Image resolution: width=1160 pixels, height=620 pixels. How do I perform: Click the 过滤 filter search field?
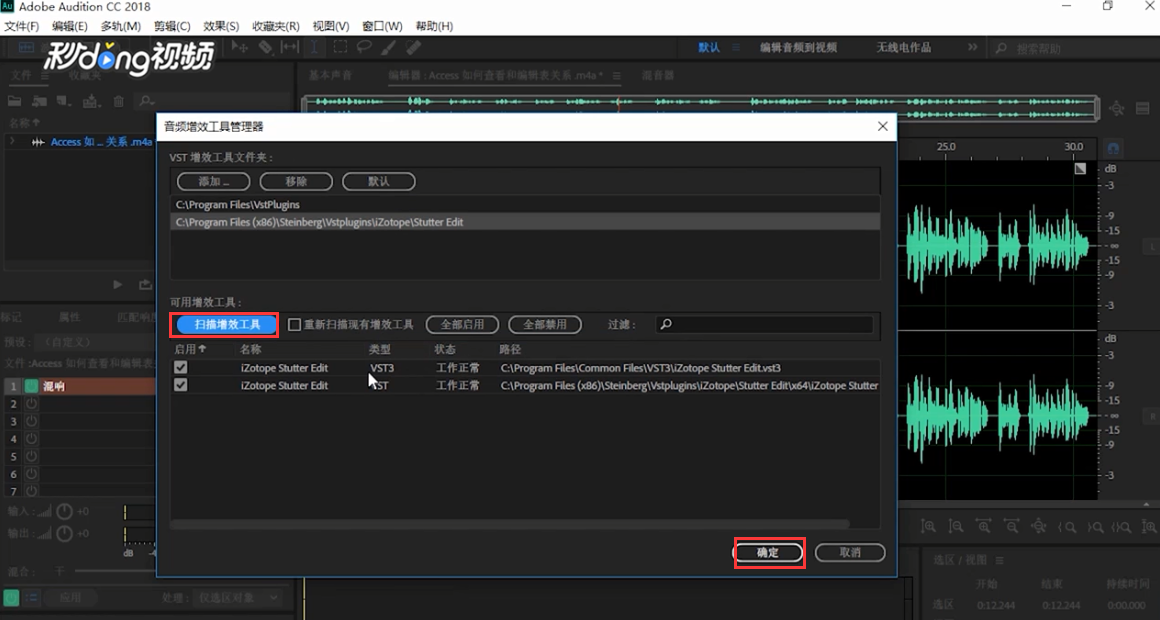pos(764,325)
